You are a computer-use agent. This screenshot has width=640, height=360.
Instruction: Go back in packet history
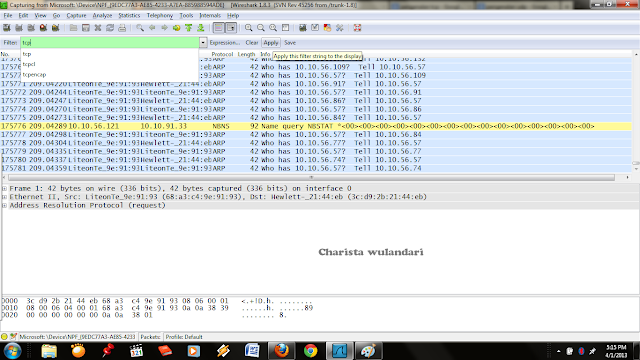[152, 28]
